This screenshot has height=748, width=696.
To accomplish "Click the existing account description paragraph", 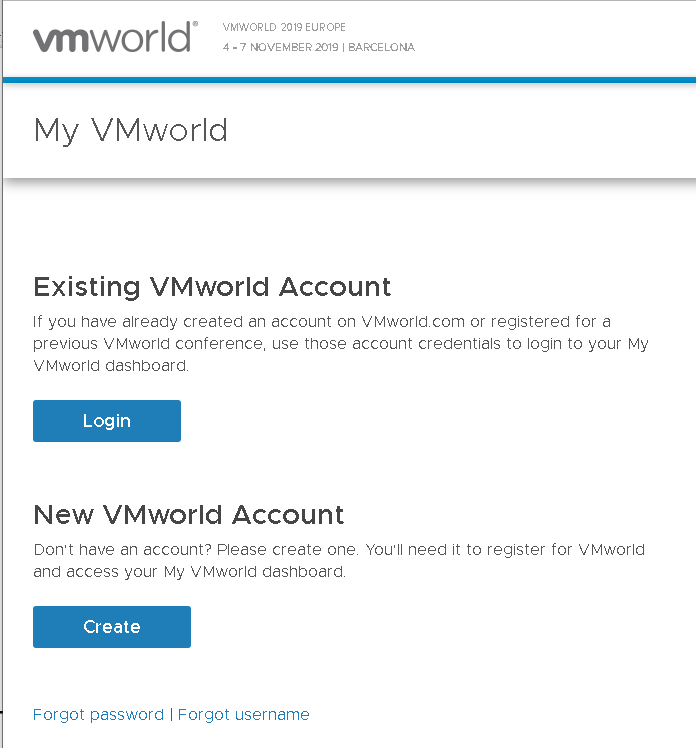I will [340, 343].
